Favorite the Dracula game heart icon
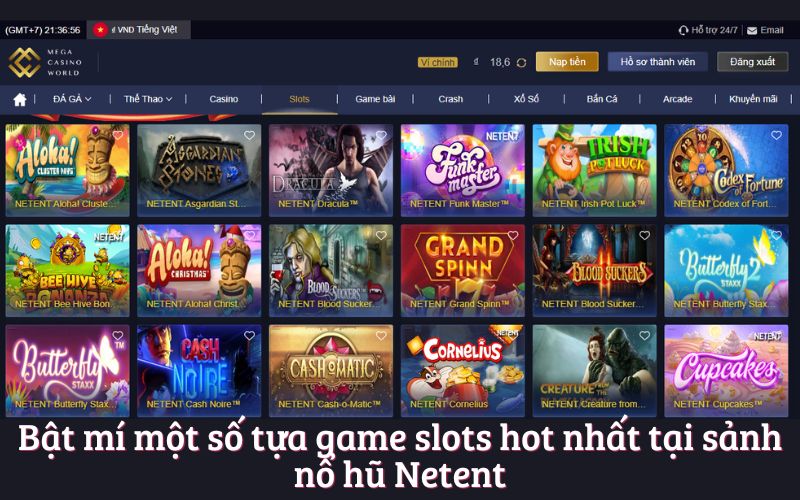 [381, 135]
